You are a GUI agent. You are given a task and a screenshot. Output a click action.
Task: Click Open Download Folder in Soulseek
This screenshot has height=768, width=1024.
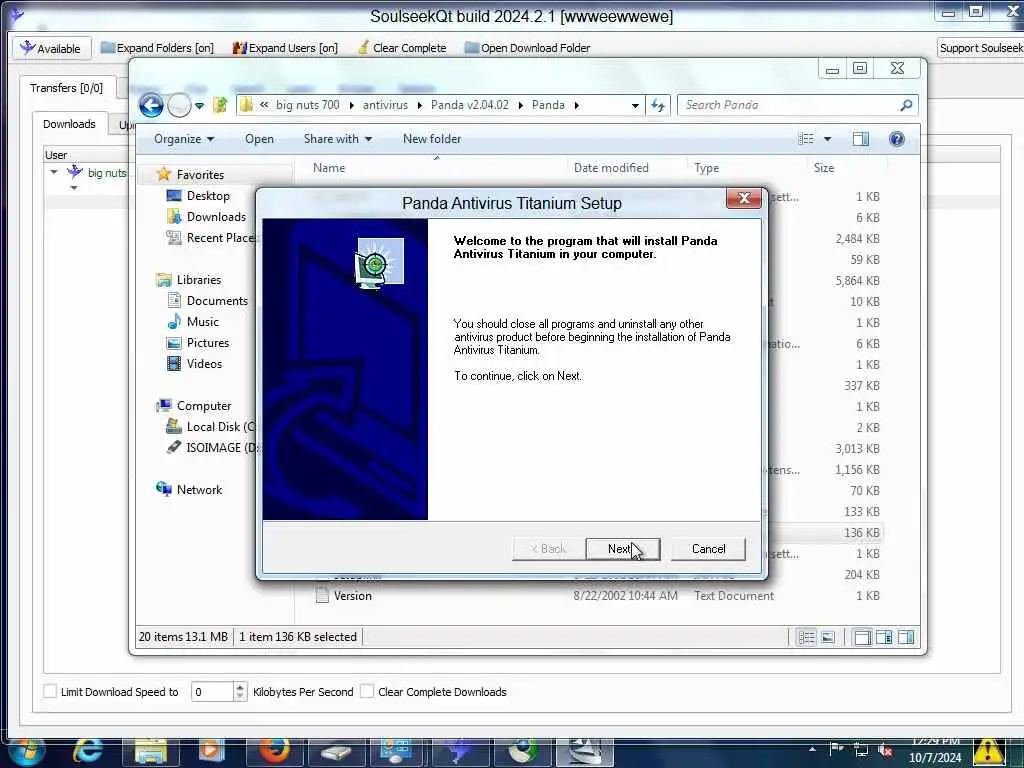tap(527, 48)
